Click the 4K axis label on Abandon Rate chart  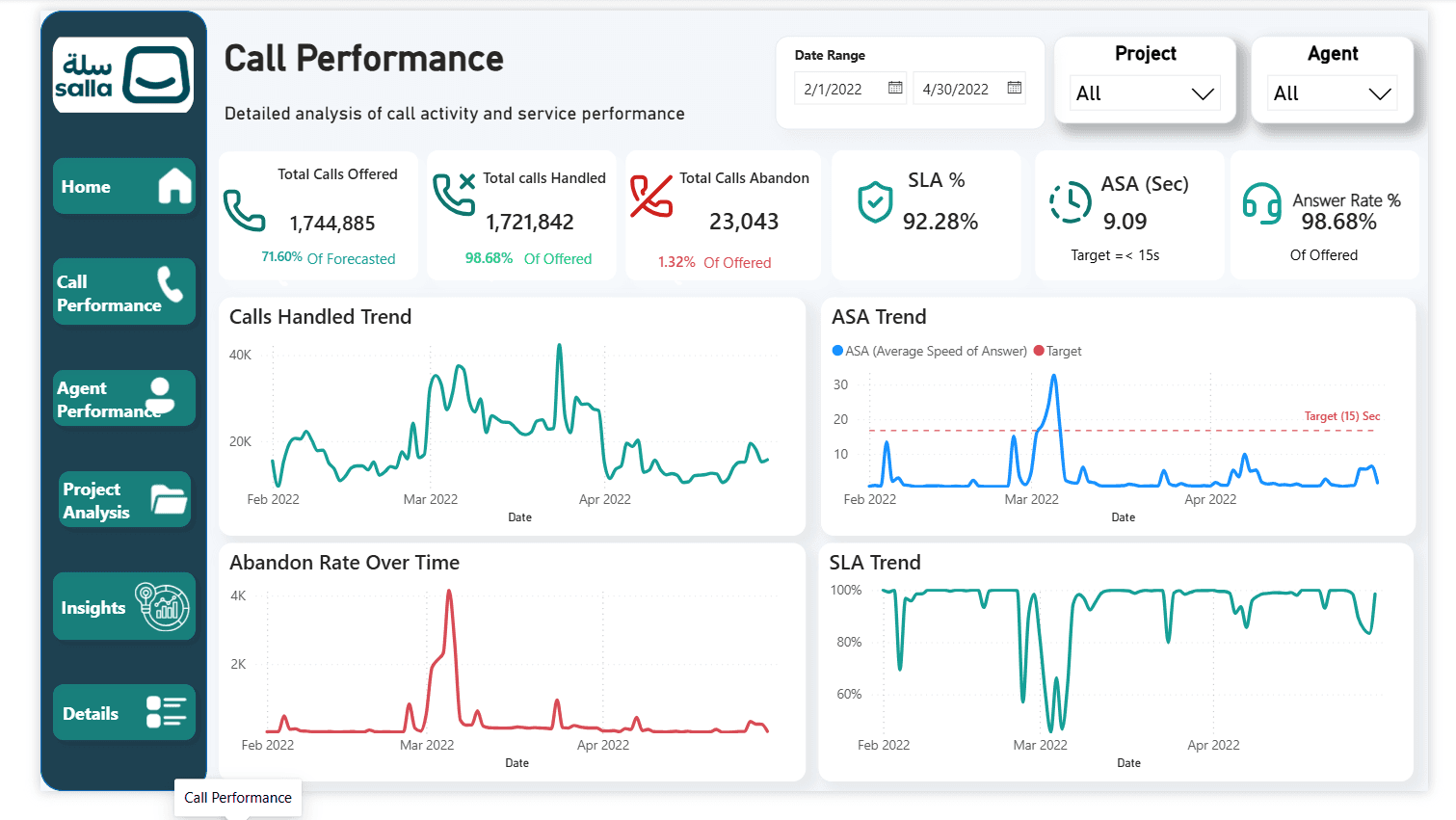[x=238, y=595]
